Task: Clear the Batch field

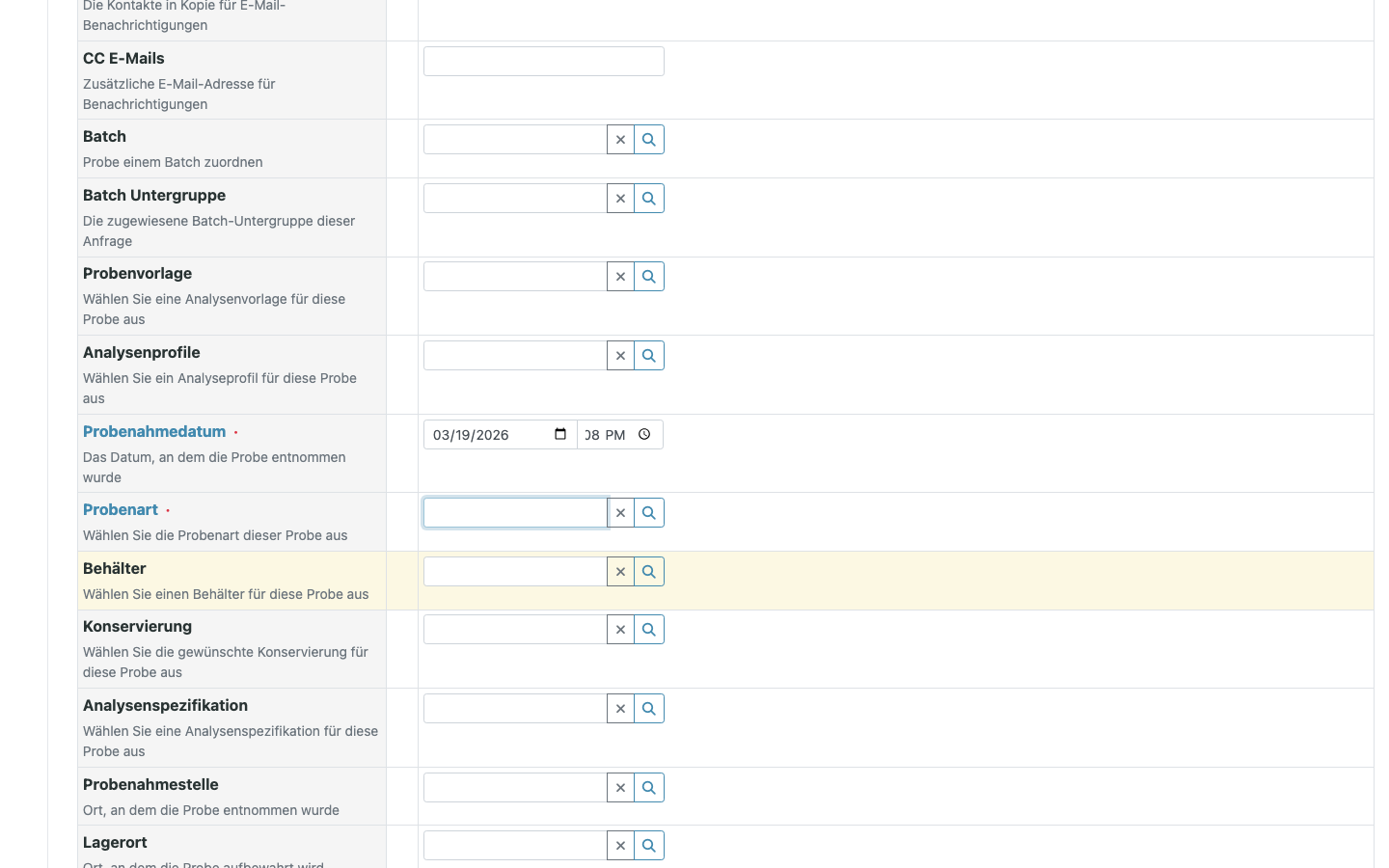Action: (x=620, y=139)
